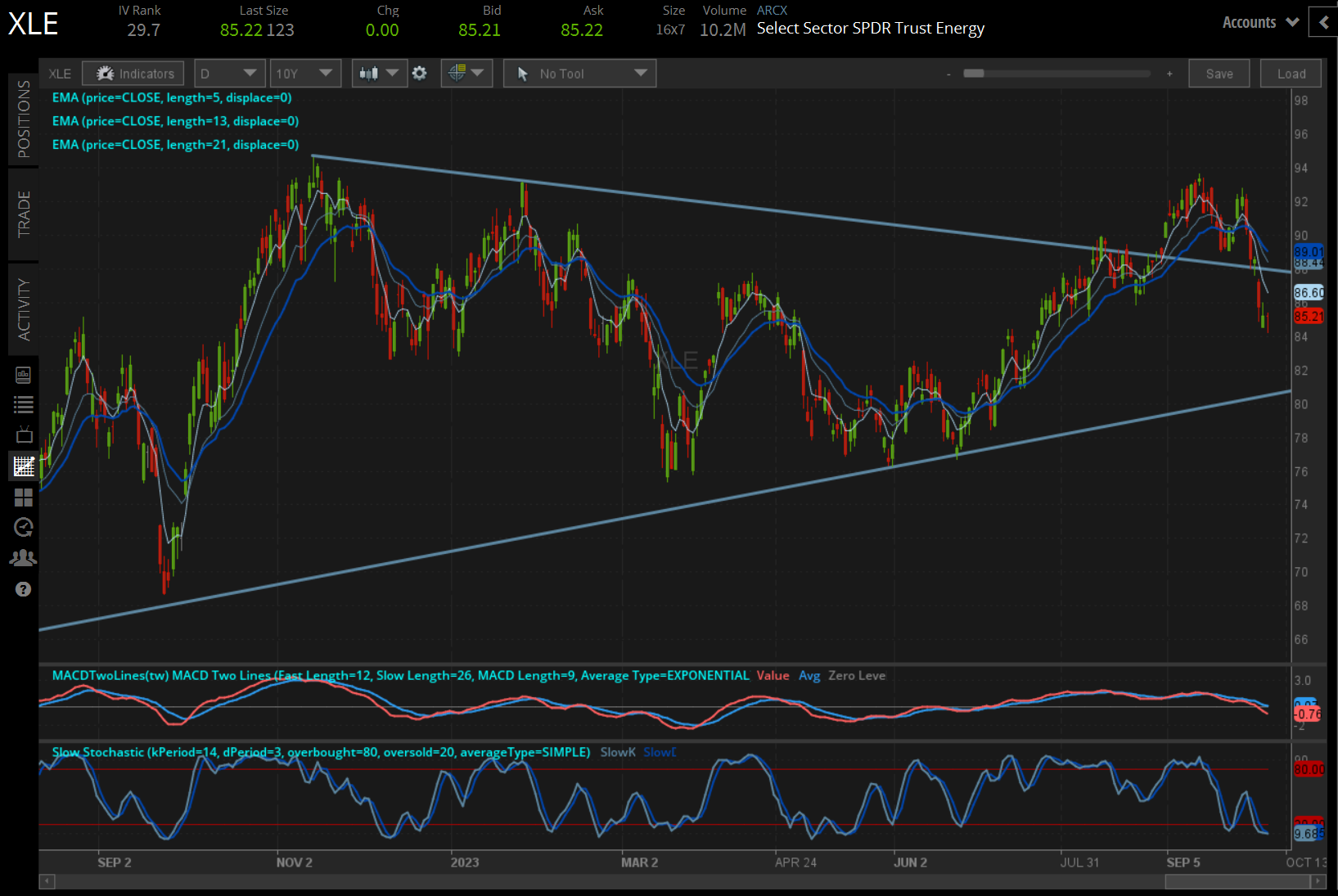Switch to the Trade tab
This screenshot has width=1338, height=896.
coord(24,214)
